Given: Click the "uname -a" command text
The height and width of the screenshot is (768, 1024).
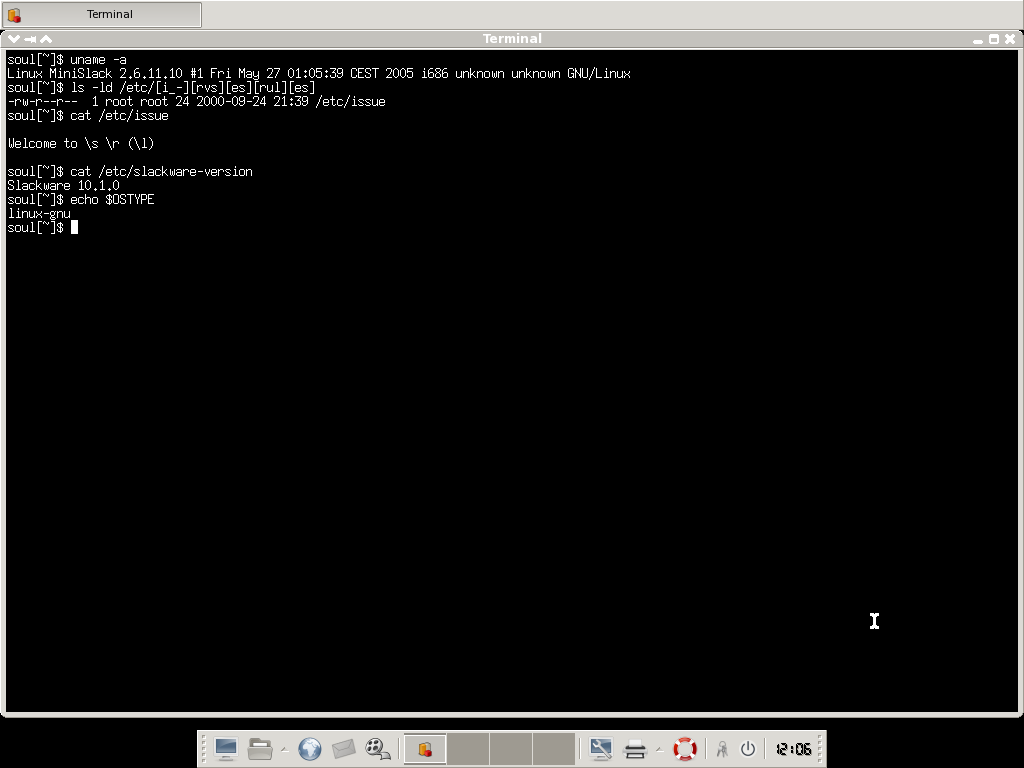Looking at the screenshot, I should pos(98,59).
